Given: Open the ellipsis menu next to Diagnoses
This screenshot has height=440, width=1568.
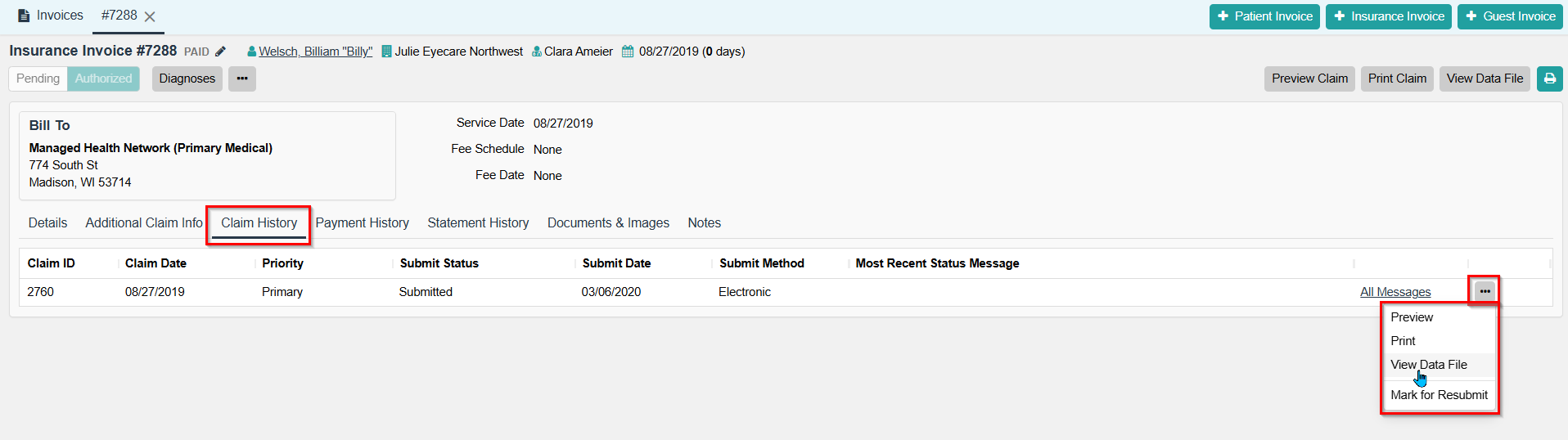Looking at the screenshot, I should [x=242, y=79].
